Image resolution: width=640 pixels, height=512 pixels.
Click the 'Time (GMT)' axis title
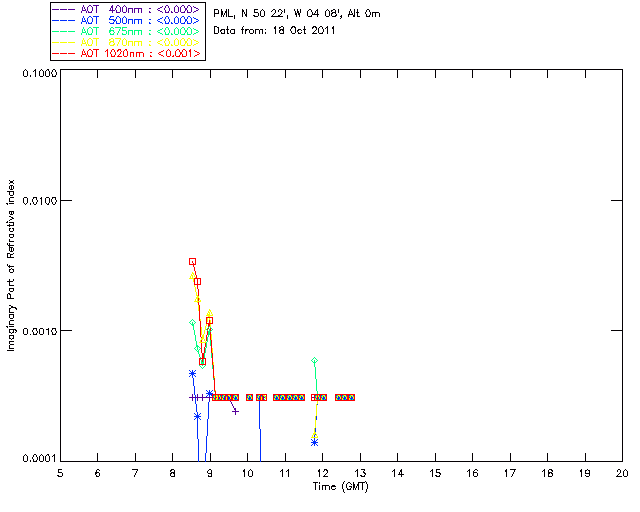[x=340, y=487]
